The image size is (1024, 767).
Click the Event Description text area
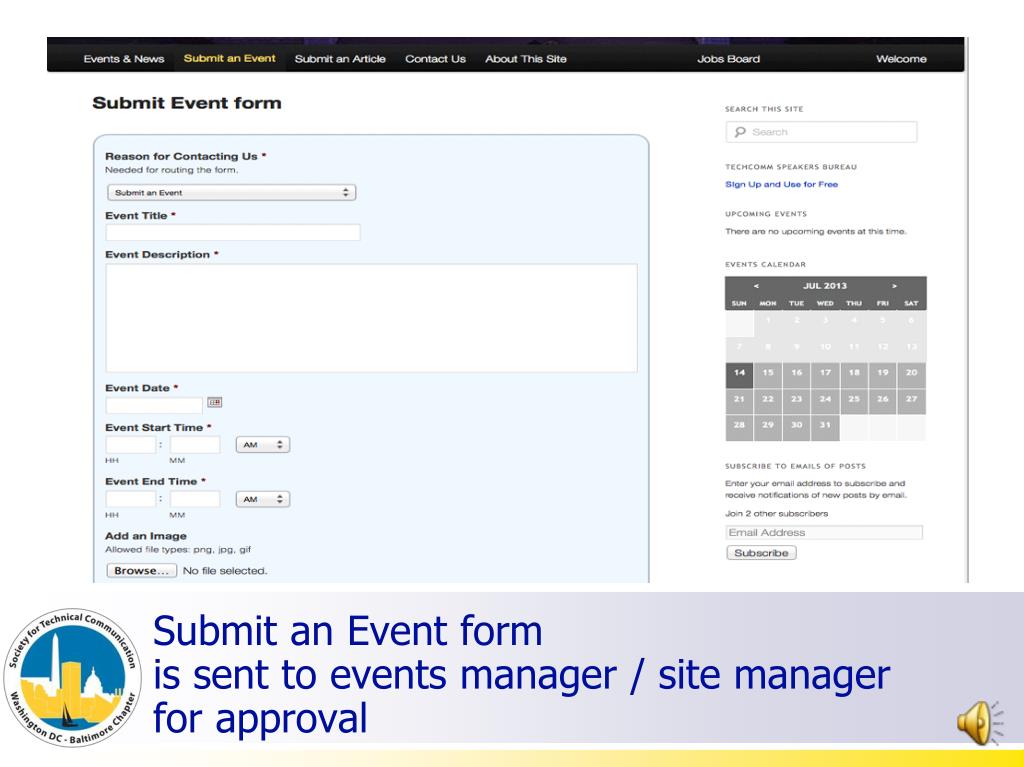(371, 318)
